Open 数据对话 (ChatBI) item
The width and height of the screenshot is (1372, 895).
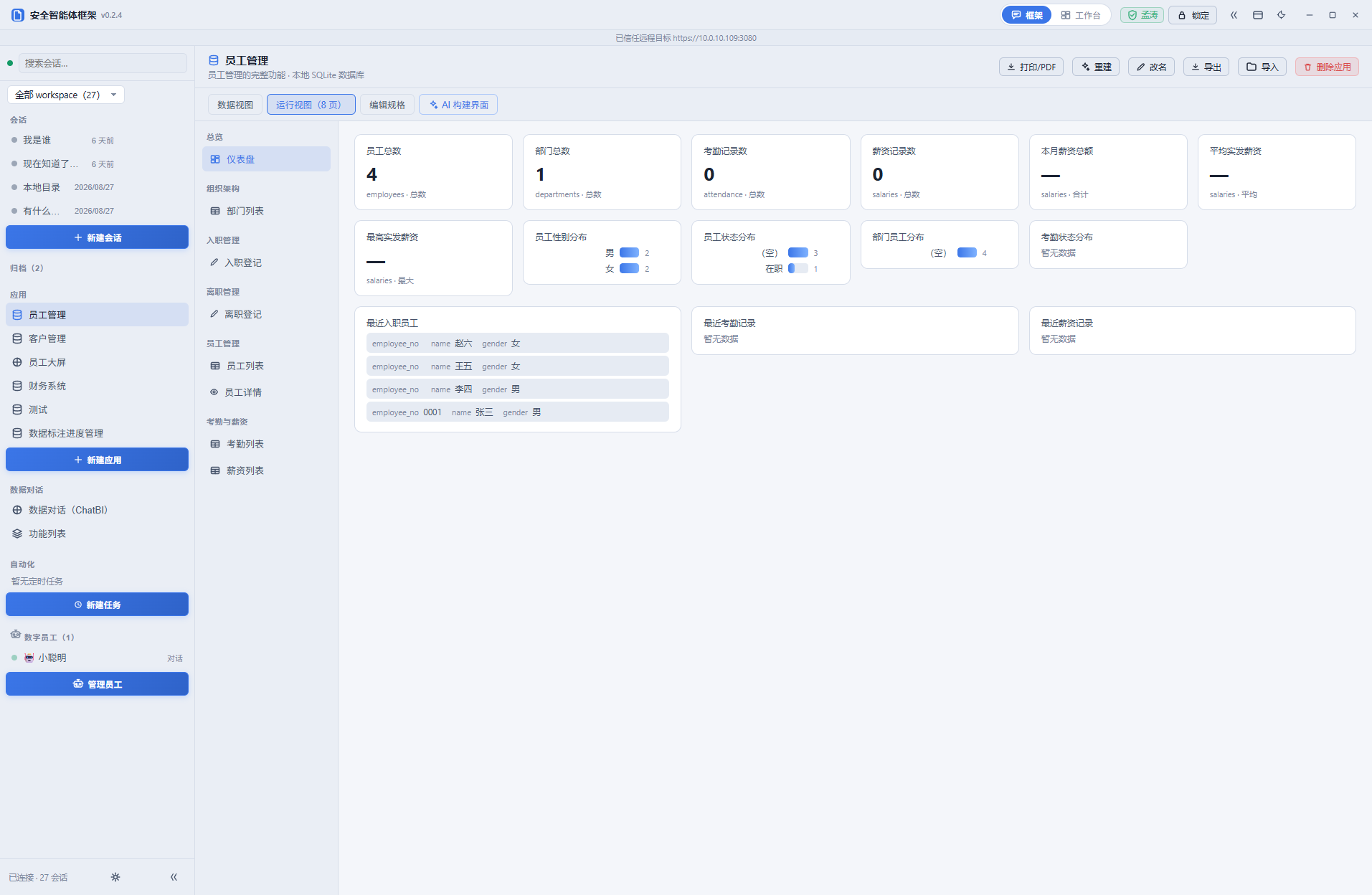pyautogui.click(x=97, y=510)
